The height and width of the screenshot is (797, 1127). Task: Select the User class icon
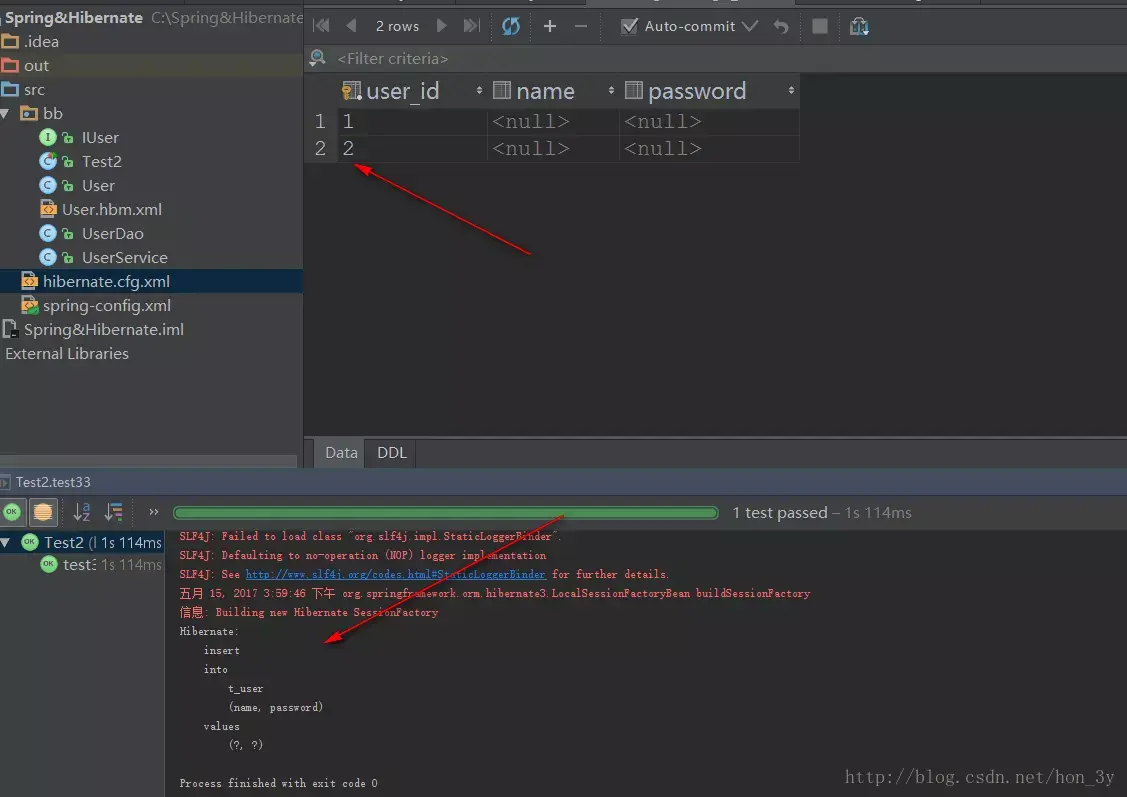(47, 185)
